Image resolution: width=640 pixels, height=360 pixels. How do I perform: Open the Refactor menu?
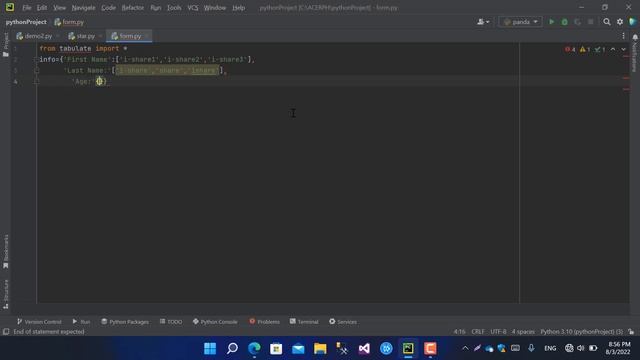(133, 8)
